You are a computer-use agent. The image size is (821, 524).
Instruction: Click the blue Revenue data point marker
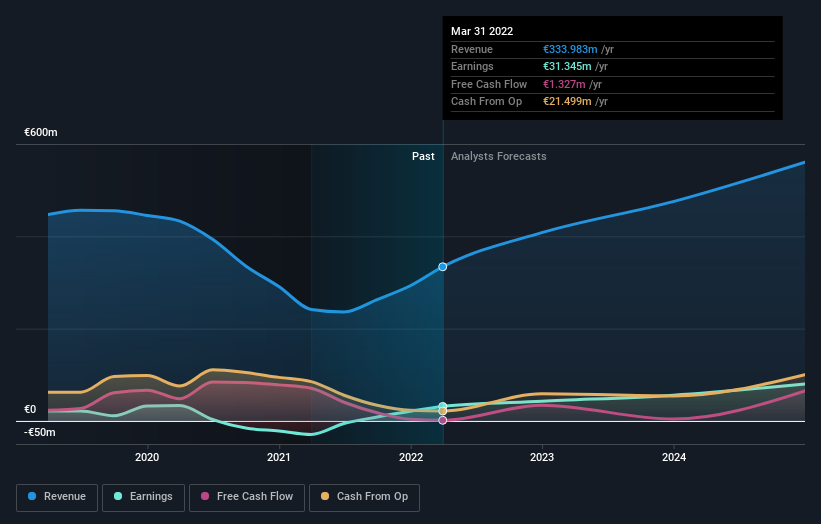442,267
